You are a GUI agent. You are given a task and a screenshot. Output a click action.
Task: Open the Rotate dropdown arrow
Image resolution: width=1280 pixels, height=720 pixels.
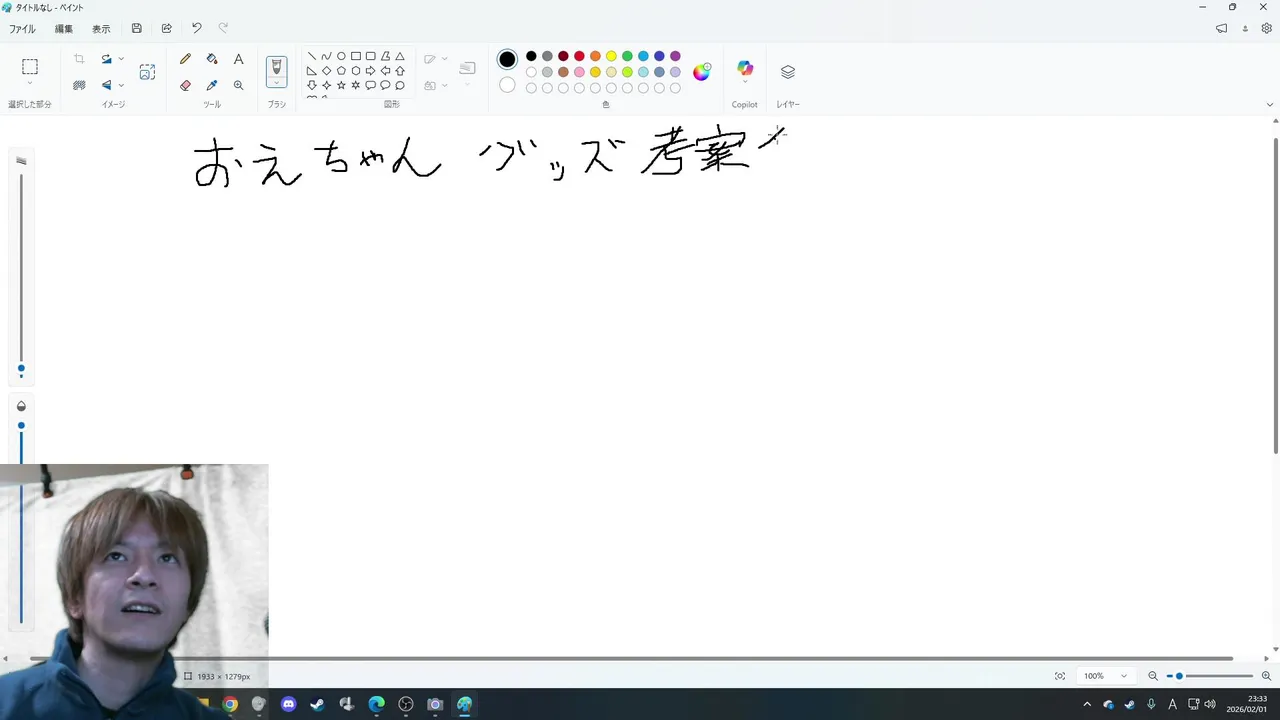tap(121, 59)
